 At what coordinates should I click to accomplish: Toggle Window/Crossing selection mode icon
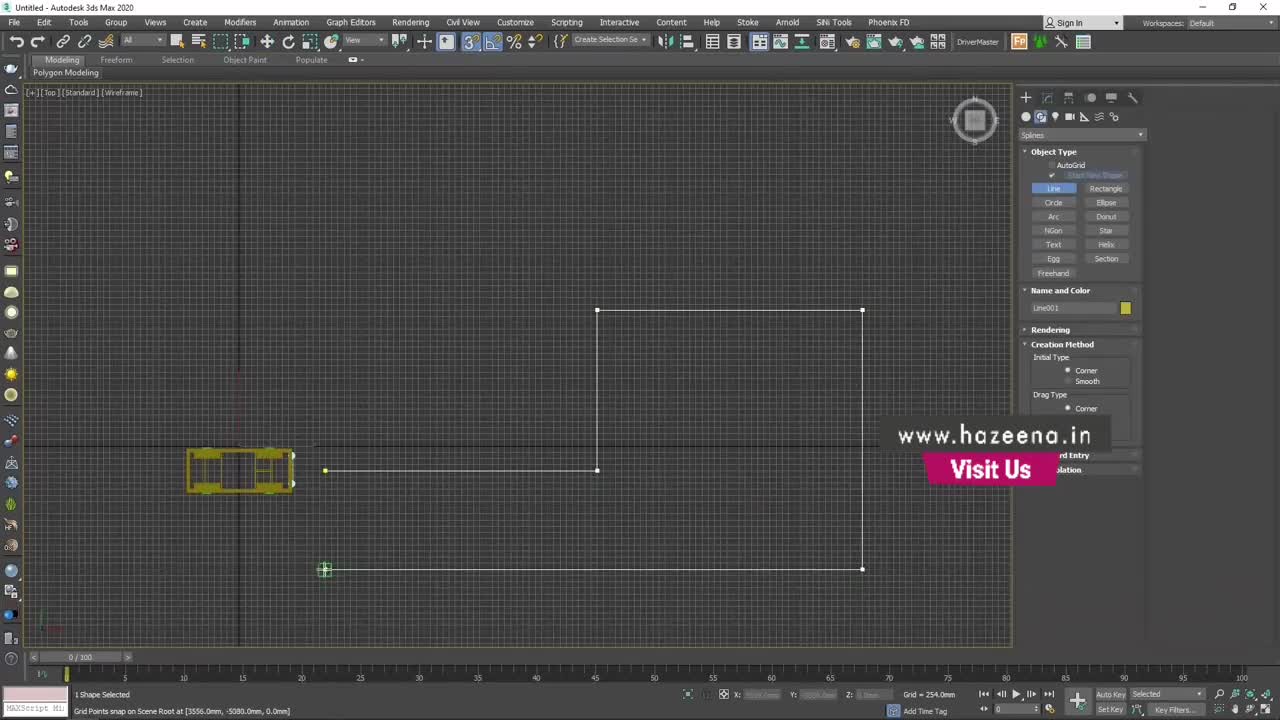click(x=242, y=41)
